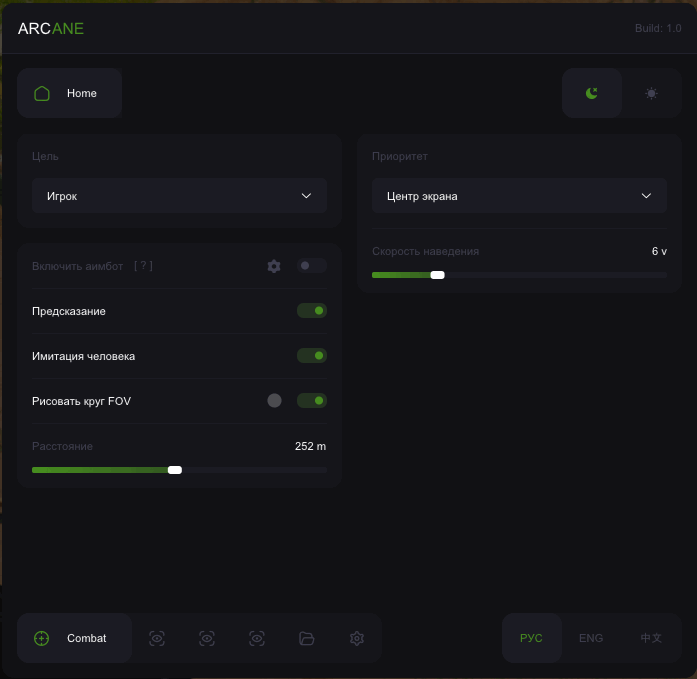The width and height of the screenshot is (697, 679).
Task: Open the first eye icon after Combat
Action: pos(157,638)
